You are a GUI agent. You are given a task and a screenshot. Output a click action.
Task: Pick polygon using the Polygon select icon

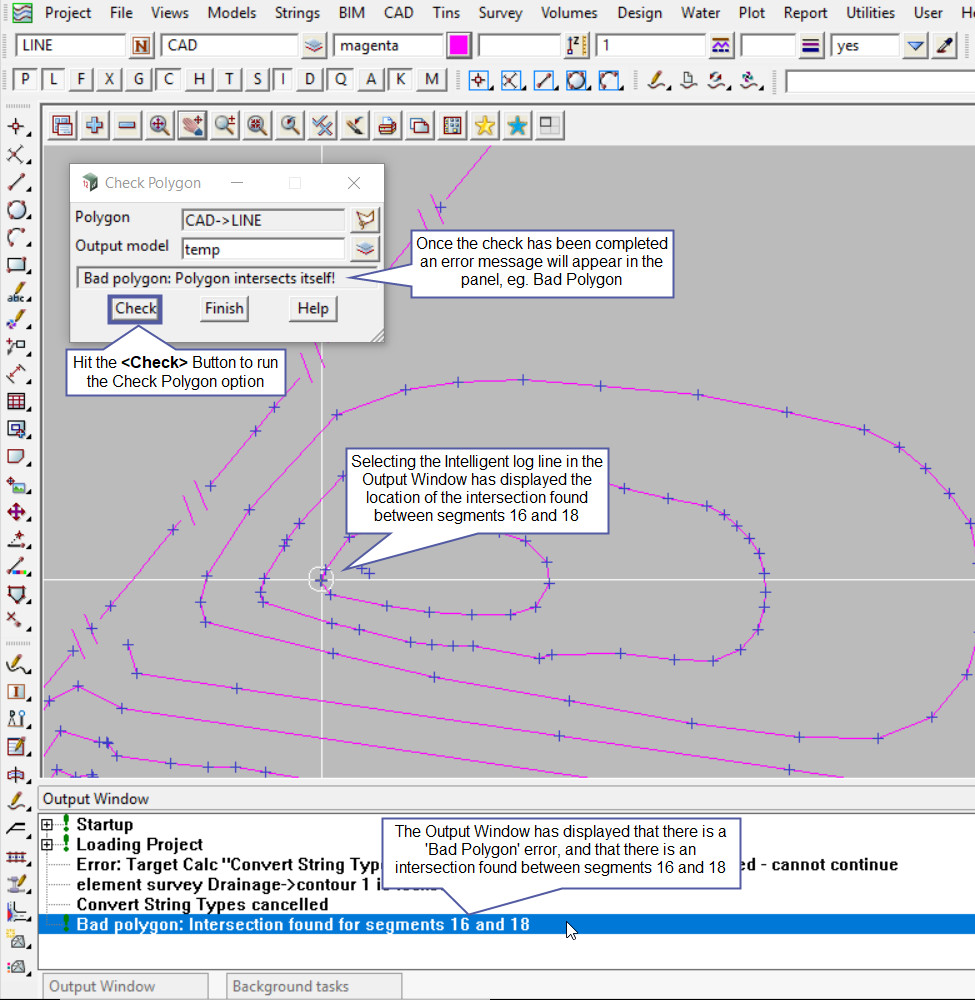click(x=364, y=220)
